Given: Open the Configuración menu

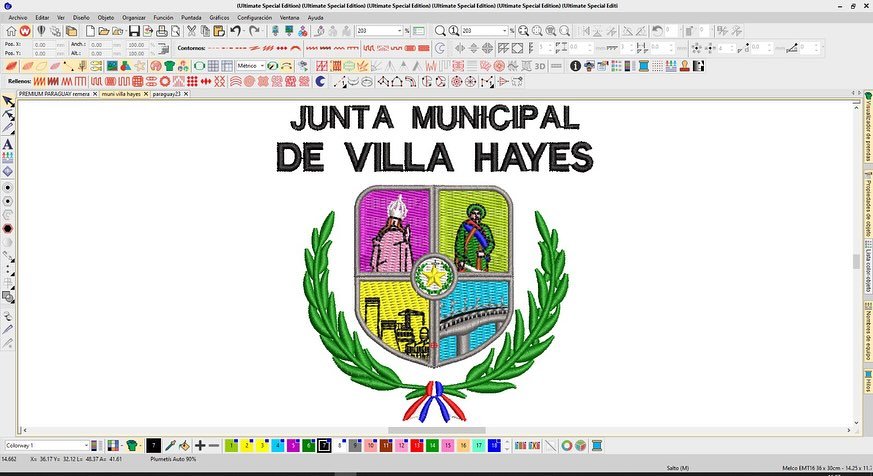Looking at the screenshot, I should point(254,18).
